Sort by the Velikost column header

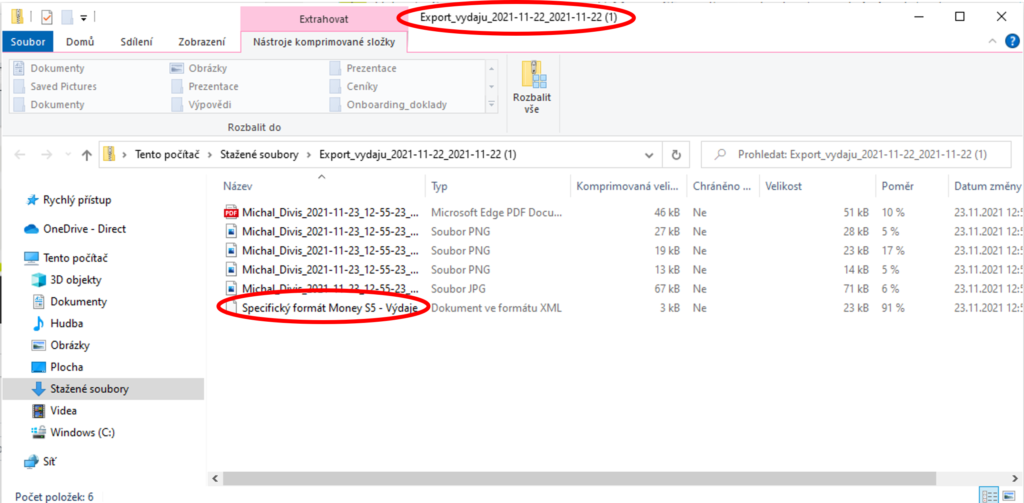coord(784,186)
